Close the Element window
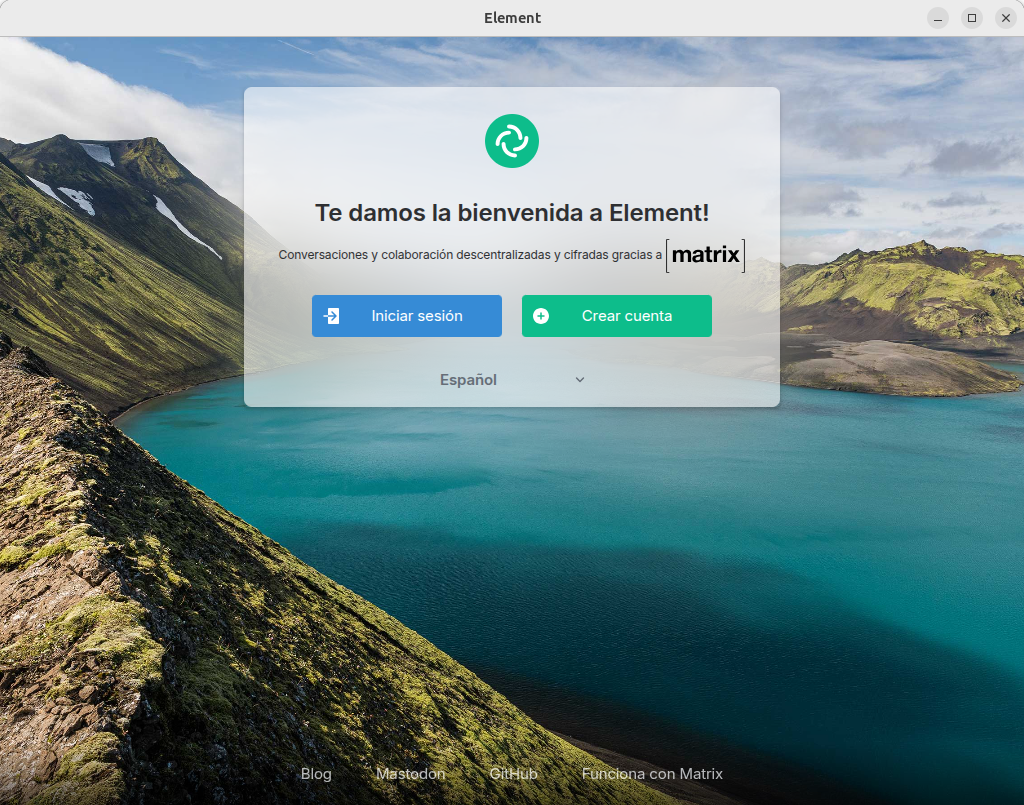Viewport: 1024px width, 805px height. tap(1006, 17)
